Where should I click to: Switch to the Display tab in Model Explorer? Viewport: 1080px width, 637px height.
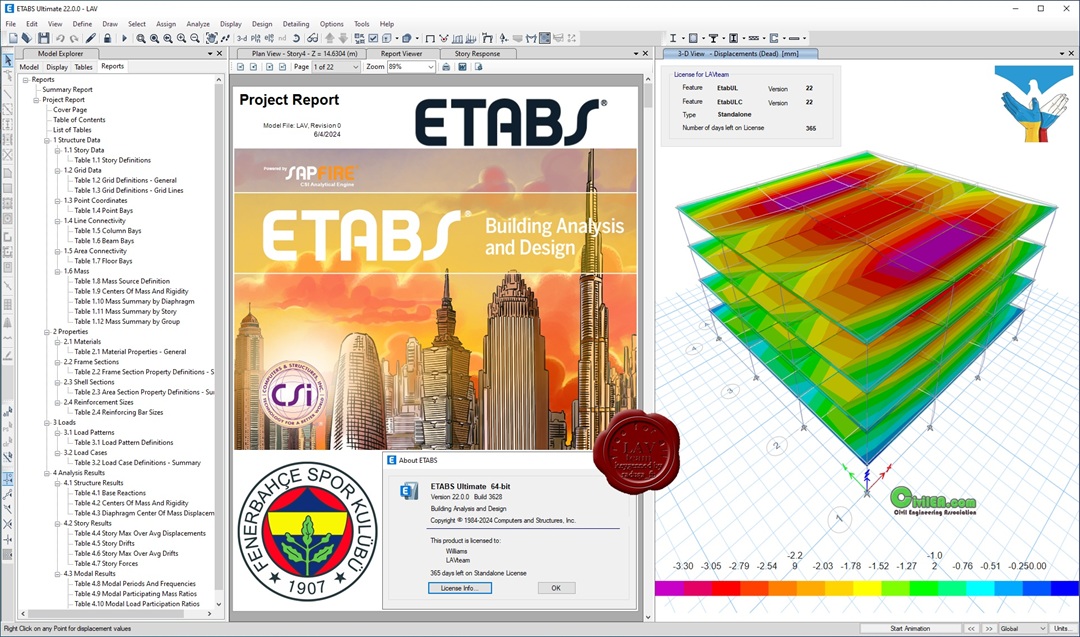pos(56,67)
